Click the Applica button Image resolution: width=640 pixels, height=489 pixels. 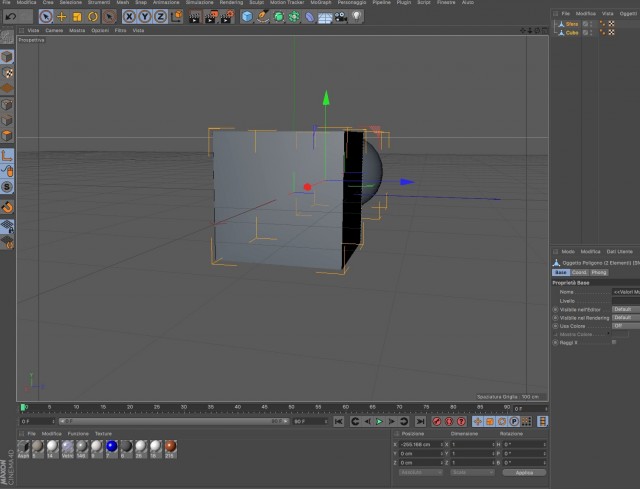[524, 472]
